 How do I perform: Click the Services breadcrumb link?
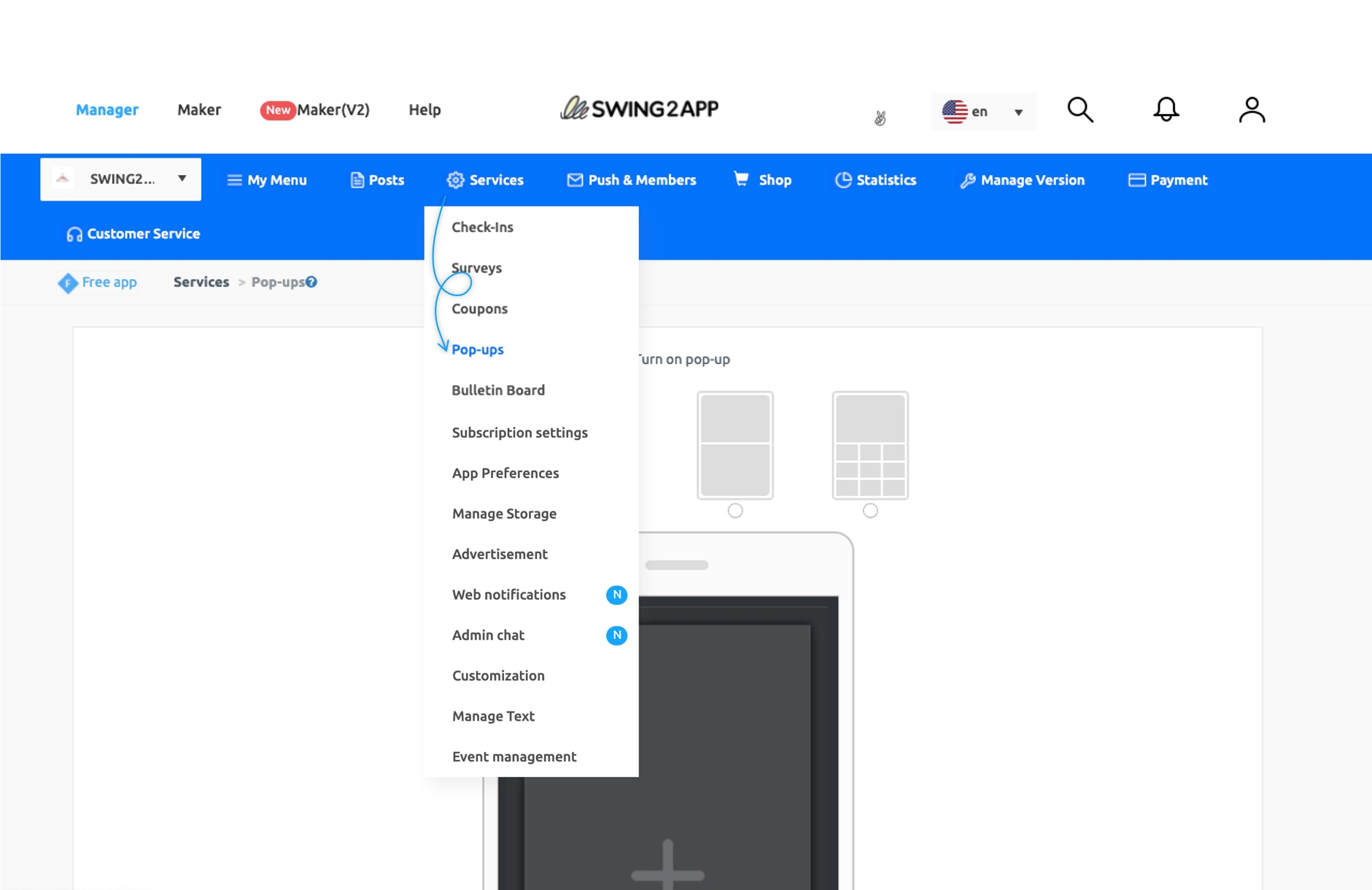coord(201,282)
